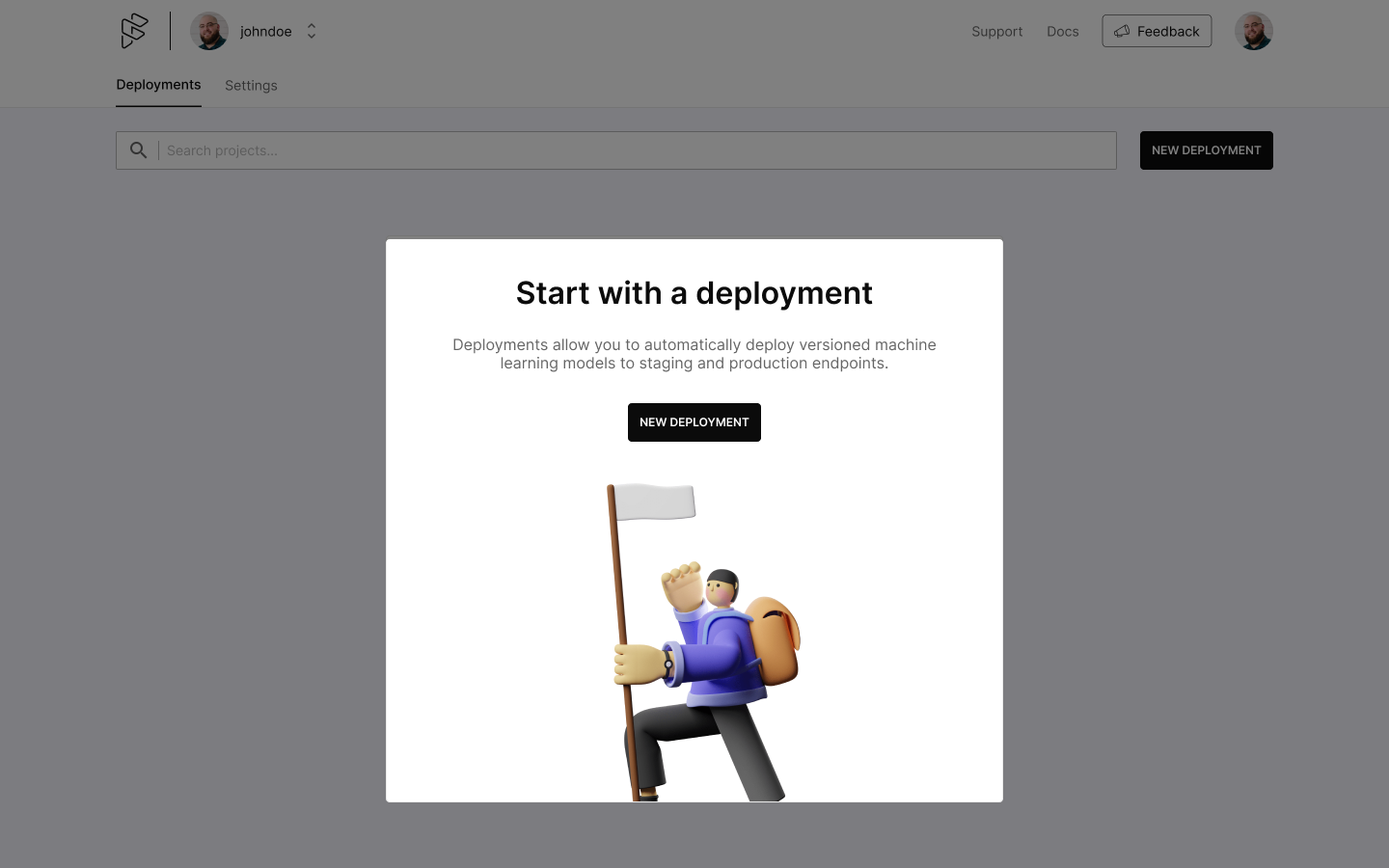Open the Support link
The width and height of the screenshot is (1389, 868).
(x=996, y=32)
